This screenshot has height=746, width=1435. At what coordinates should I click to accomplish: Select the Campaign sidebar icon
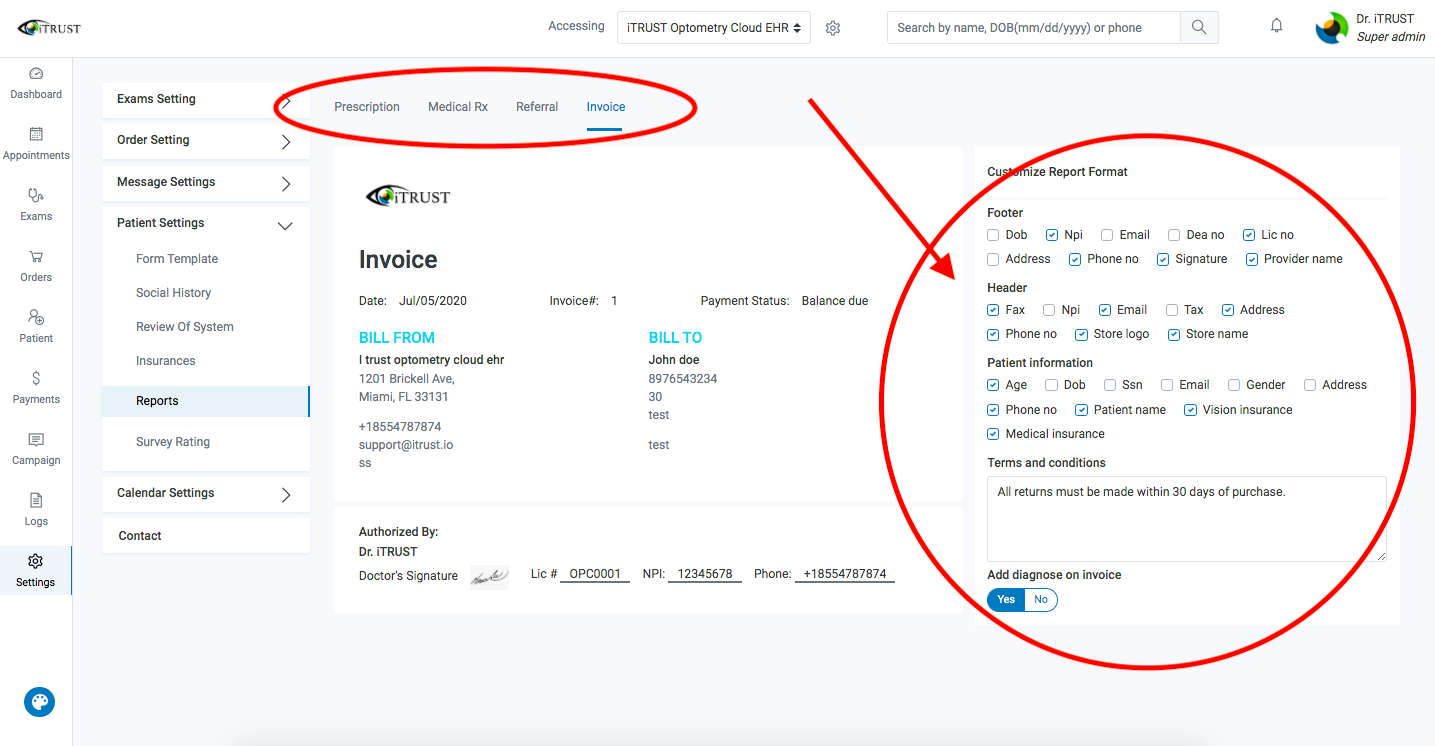click(36, 449)
